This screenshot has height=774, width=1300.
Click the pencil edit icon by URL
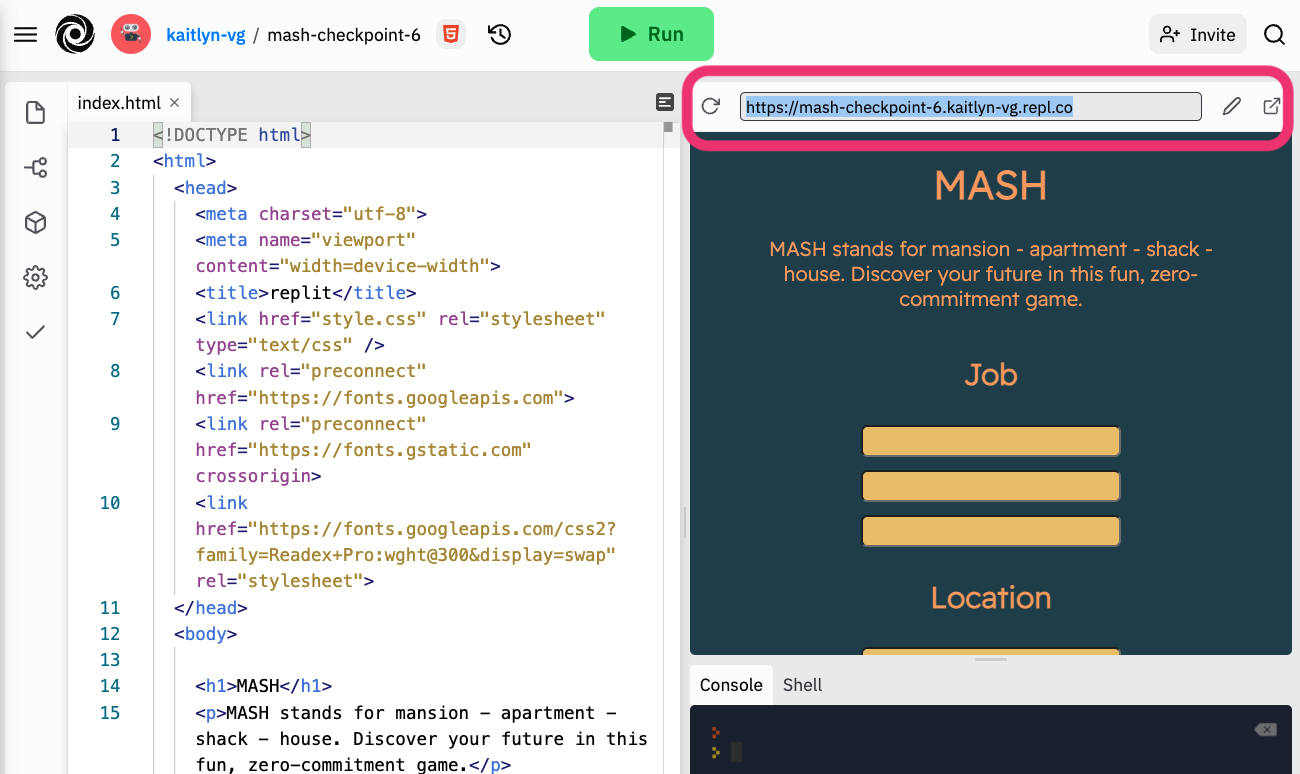point(1232,106)
